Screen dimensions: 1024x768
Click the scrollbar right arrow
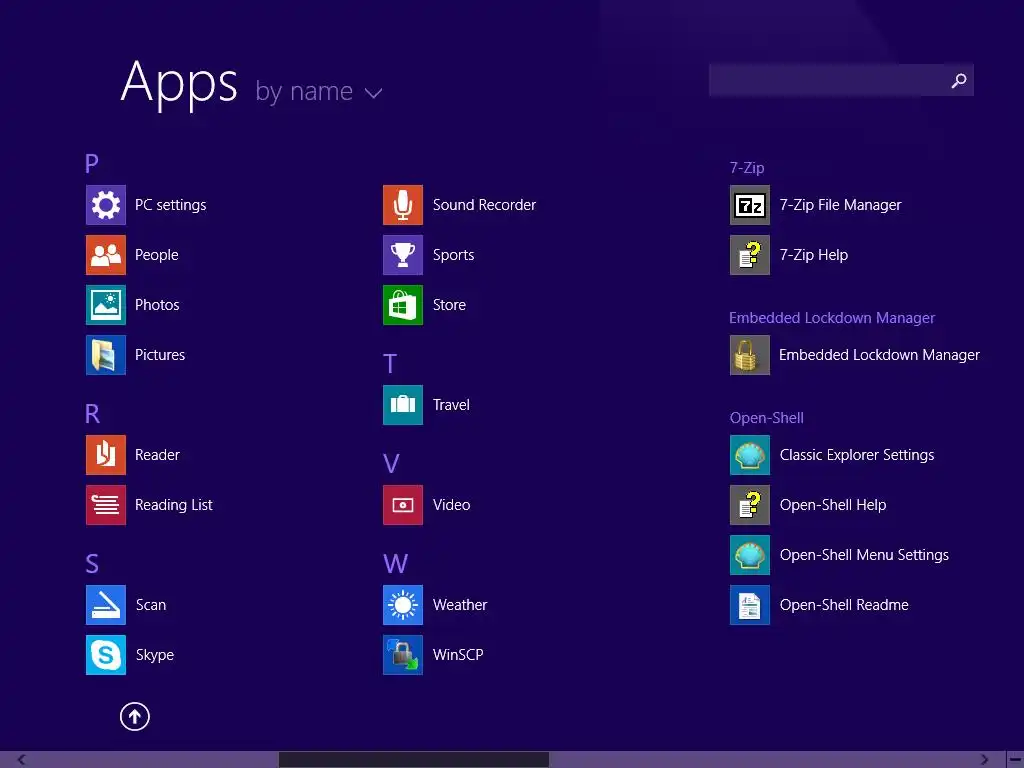(984, 760)
